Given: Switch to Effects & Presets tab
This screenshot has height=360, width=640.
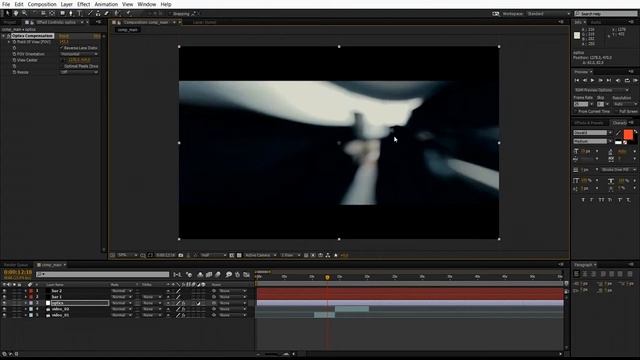Looking at the screenshot, I should [589, 122].
